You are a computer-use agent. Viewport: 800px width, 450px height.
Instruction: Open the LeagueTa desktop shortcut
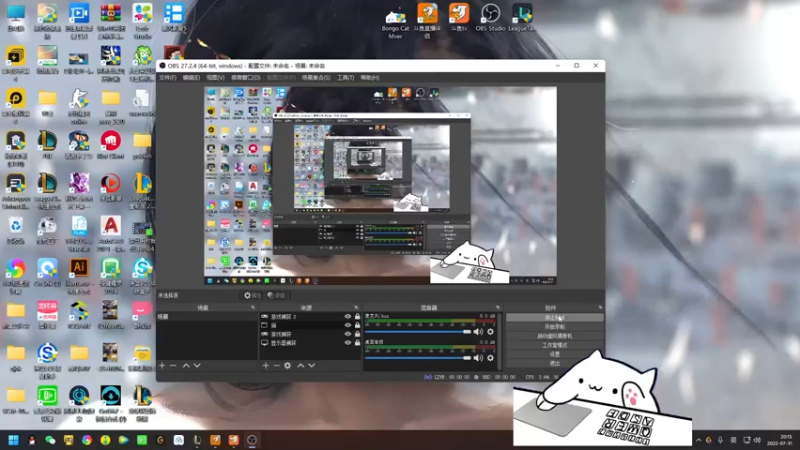(521, 18)
